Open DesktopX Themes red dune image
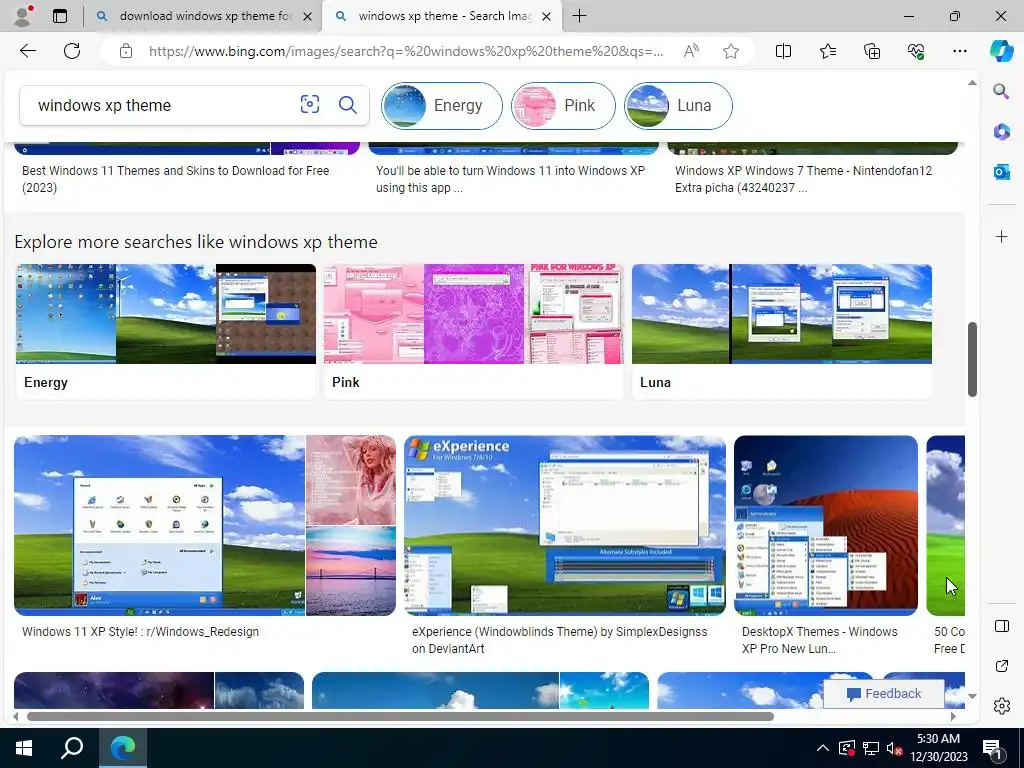 [825, 525]
